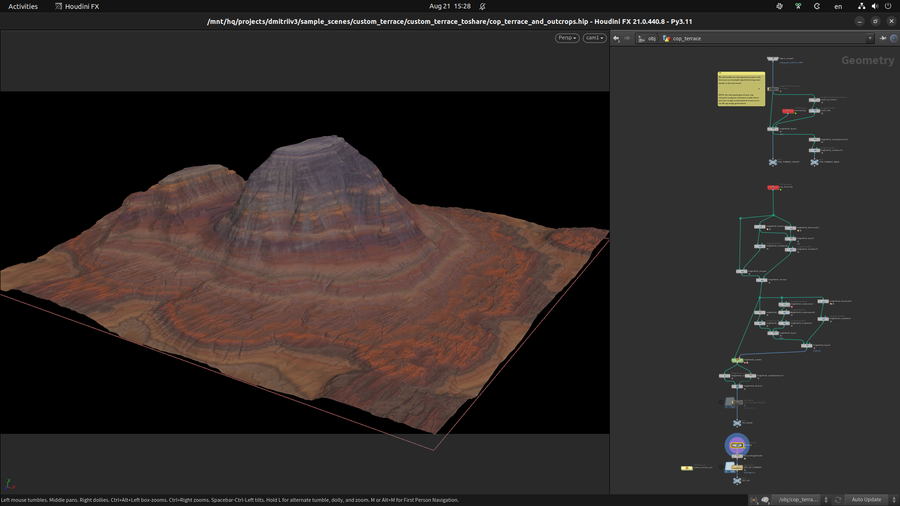Select the green node in lower network
This screenshot has width=900, height=506.
[x=737, y=360]
